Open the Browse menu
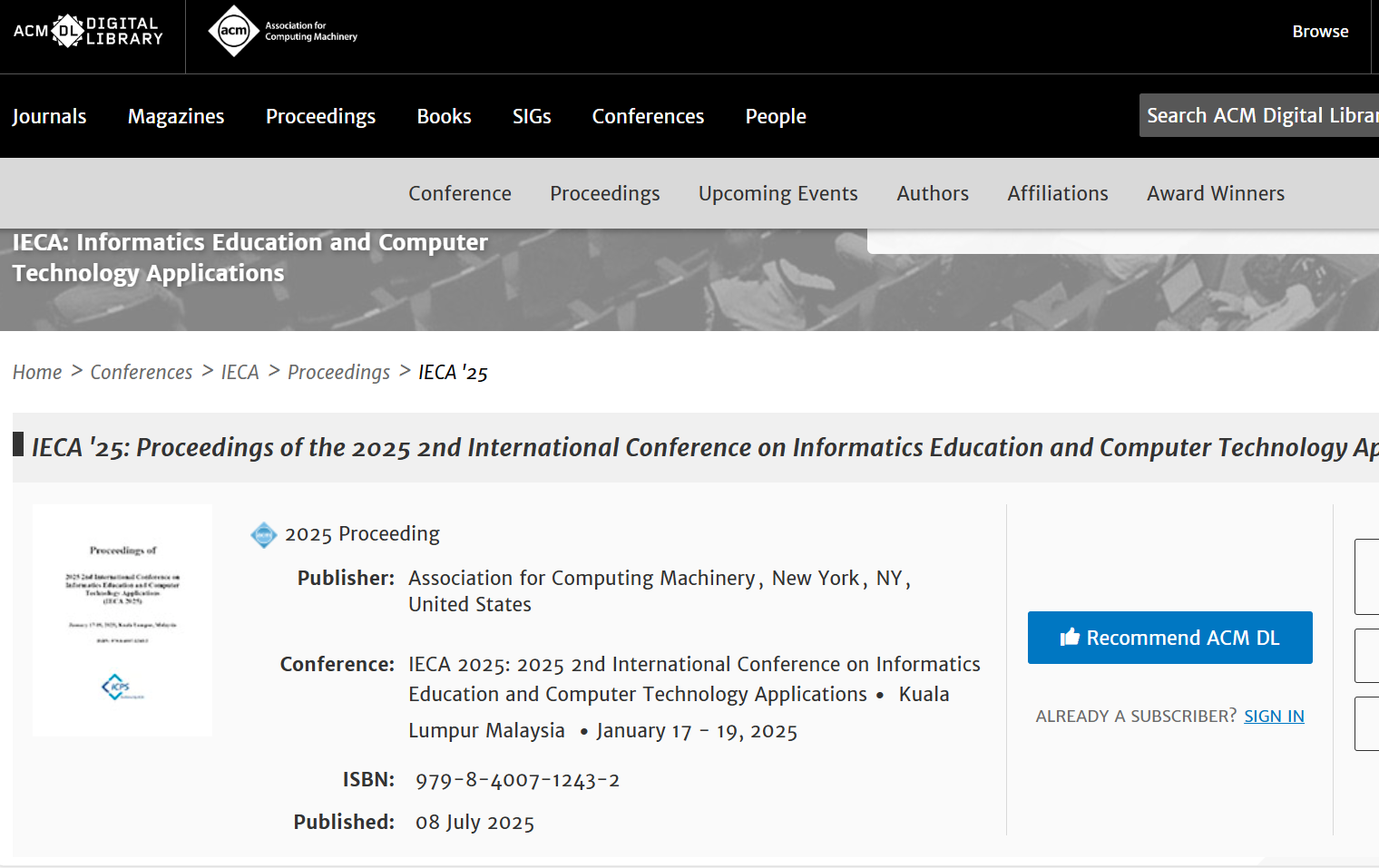Viewport: 1379px width, 868px height. click(x=1320, y=32)
